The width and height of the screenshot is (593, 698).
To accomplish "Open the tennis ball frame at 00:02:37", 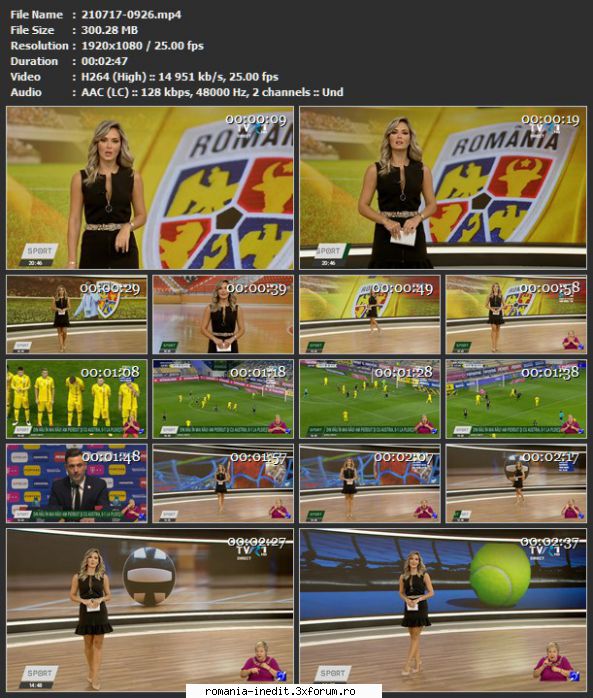I will [x=443, y=610].
